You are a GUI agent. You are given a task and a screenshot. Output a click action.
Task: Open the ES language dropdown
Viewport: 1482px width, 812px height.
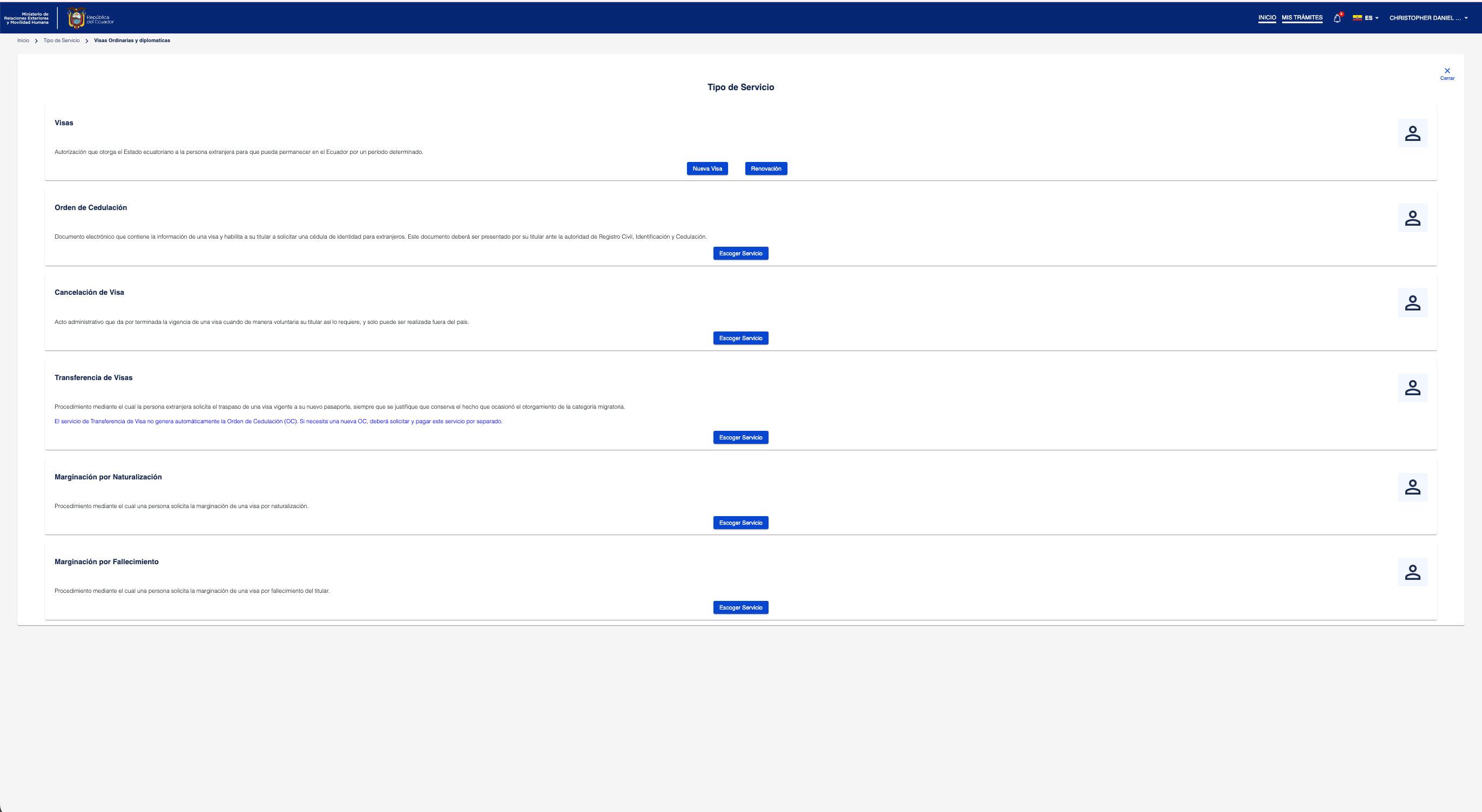[1371, 18]
